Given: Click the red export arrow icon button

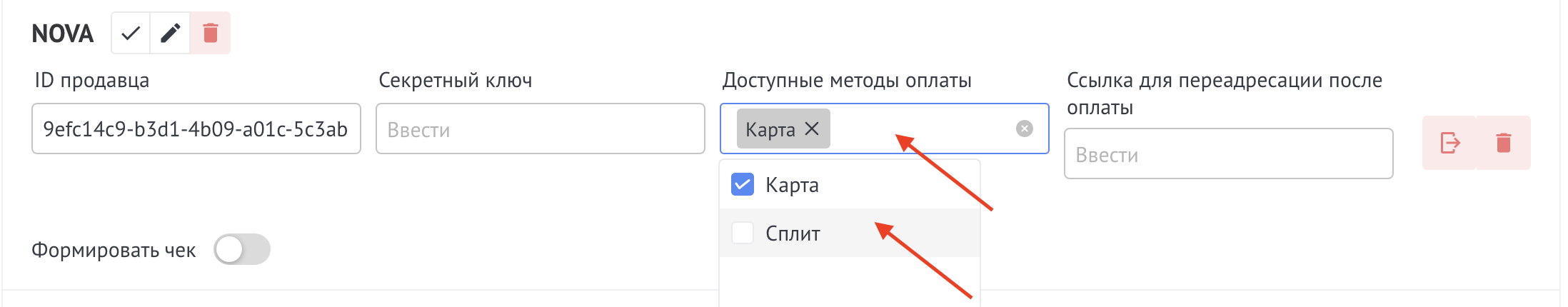Looking at the screenshot, I should tap(1449, 143).
